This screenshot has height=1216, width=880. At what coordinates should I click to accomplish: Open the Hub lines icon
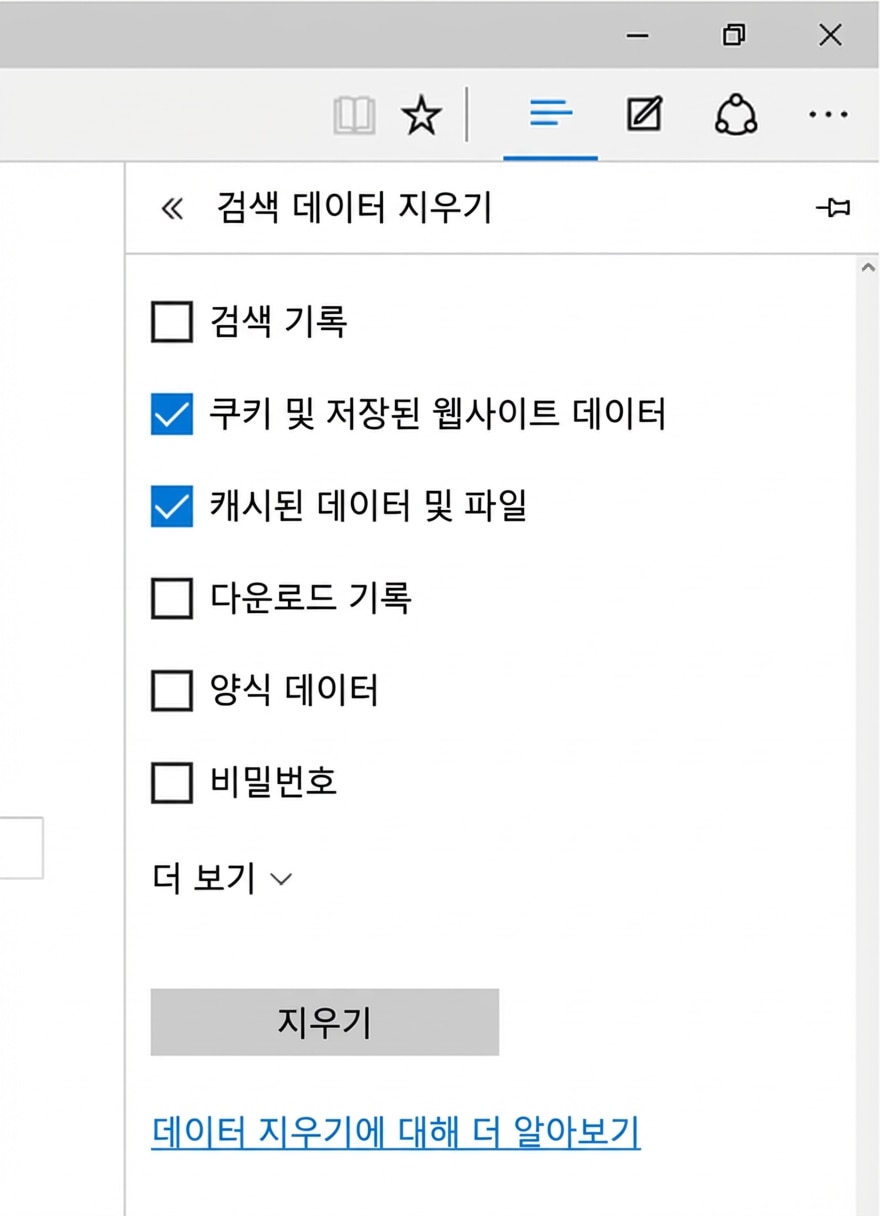pos(550,116)
